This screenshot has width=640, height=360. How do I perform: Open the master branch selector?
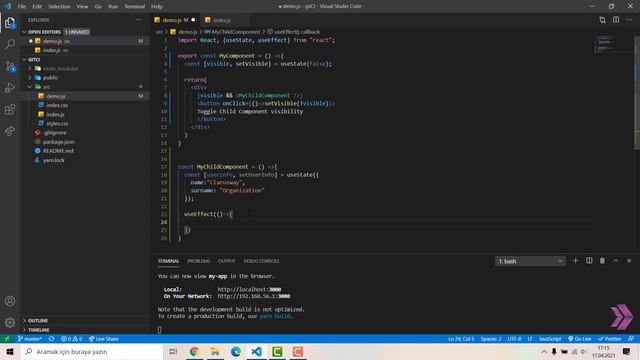[x=29, y=339]
